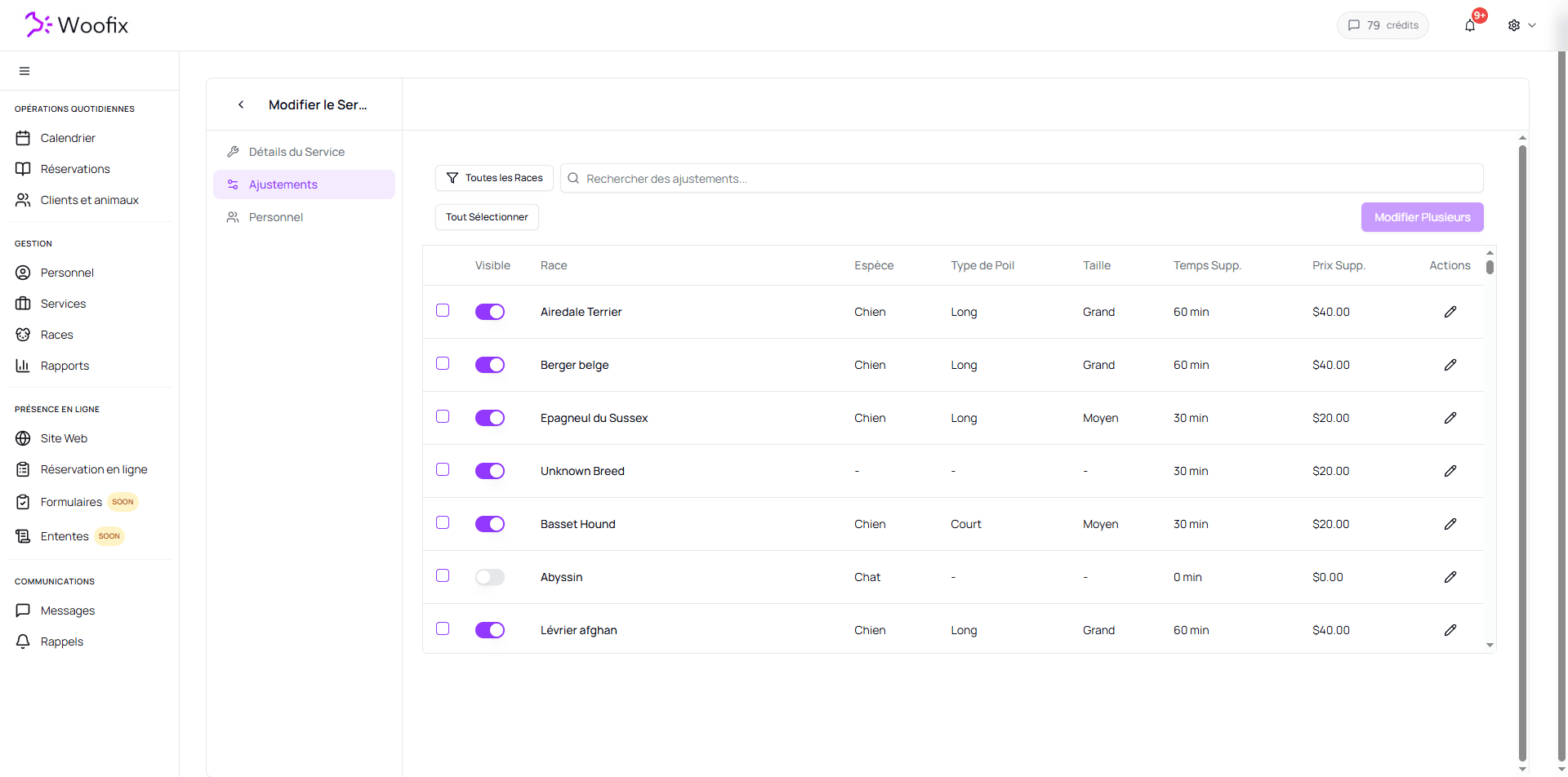The width and height of the screenshot is (1568, 777).
Task: Check the Epagneul du Sussex checkbox
Action: coord(443,416)
